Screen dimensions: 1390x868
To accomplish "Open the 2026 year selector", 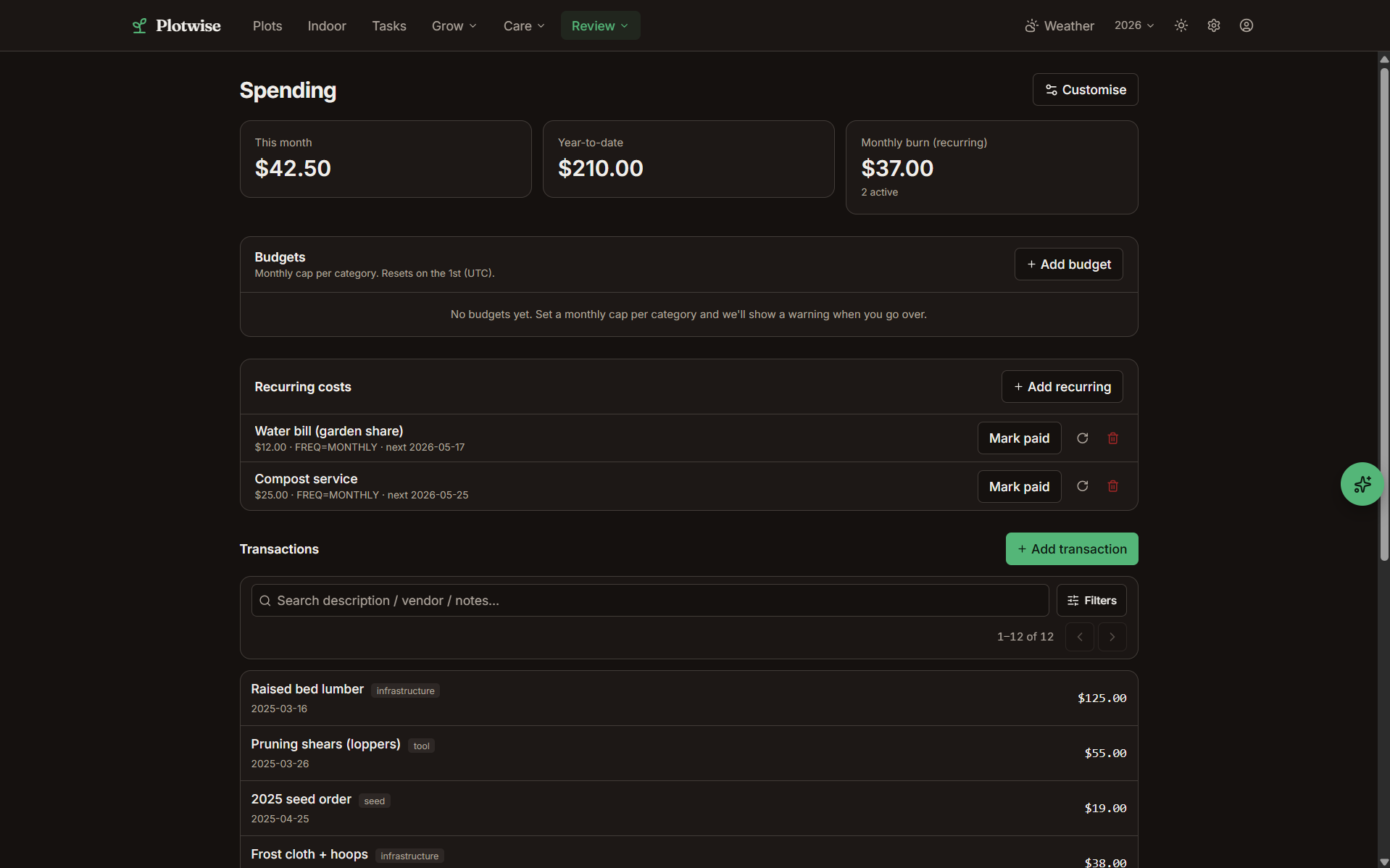I will coord(1134,25).
